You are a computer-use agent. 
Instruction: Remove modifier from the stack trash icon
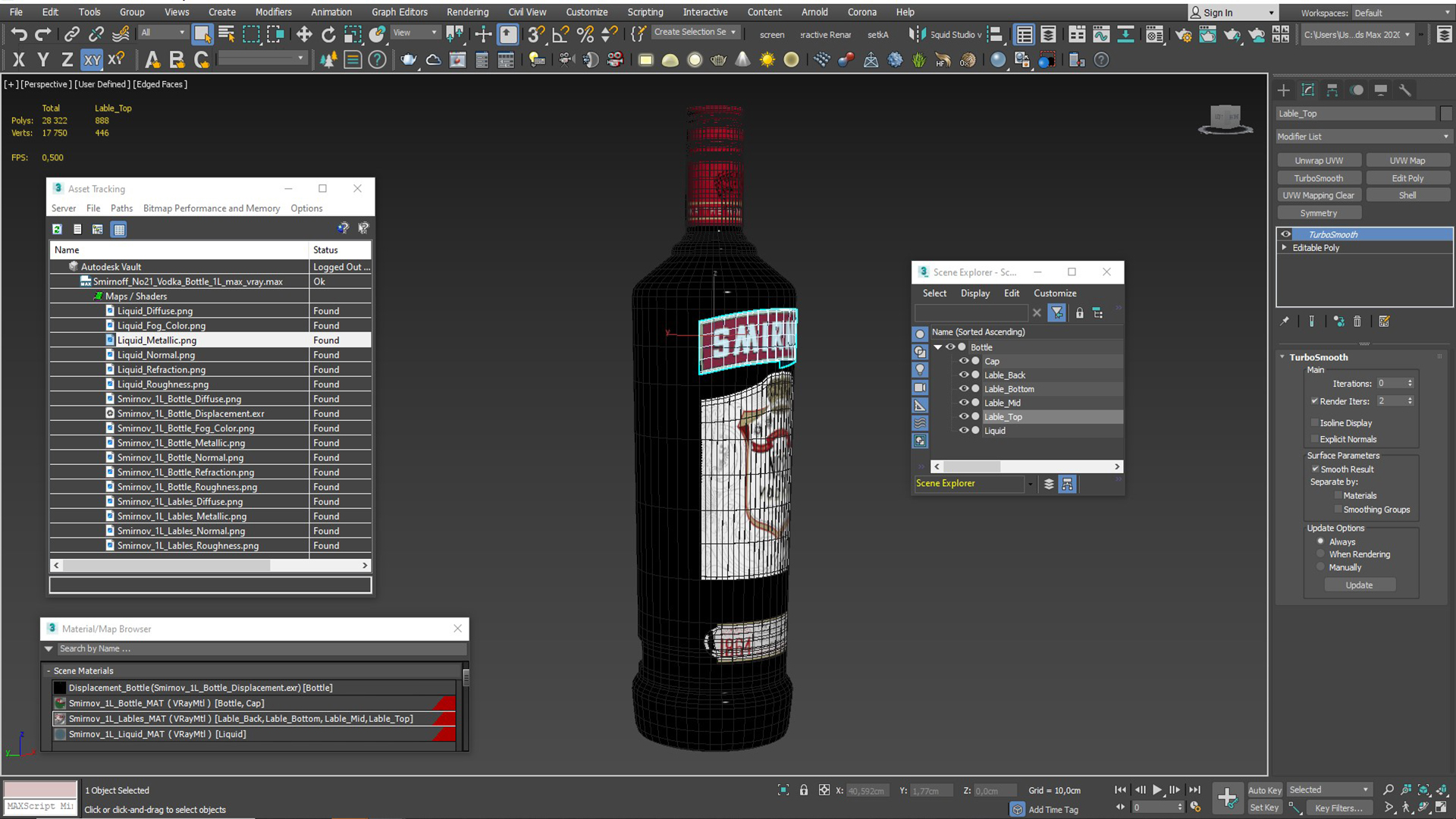click(1357, 322)
